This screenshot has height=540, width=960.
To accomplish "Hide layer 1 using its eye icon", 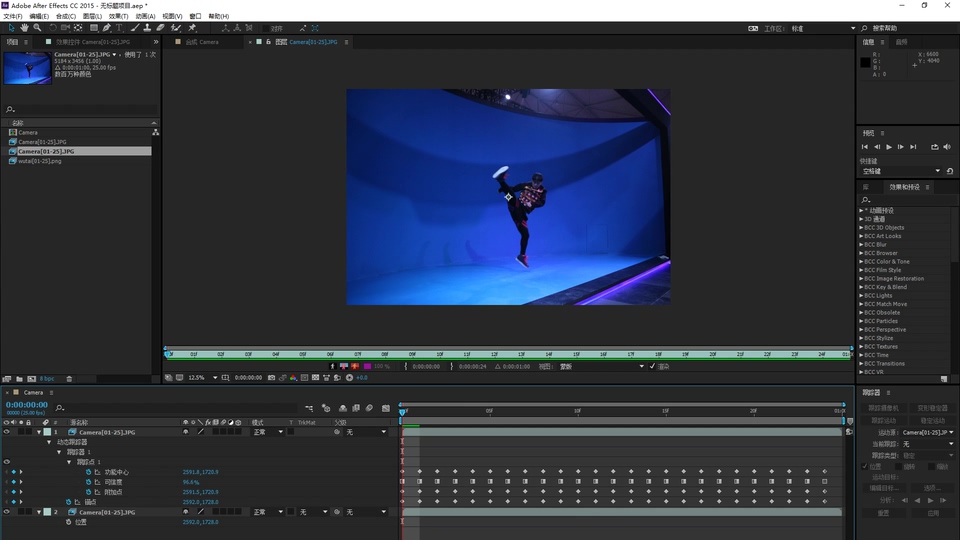I will (x=6, y=432).
